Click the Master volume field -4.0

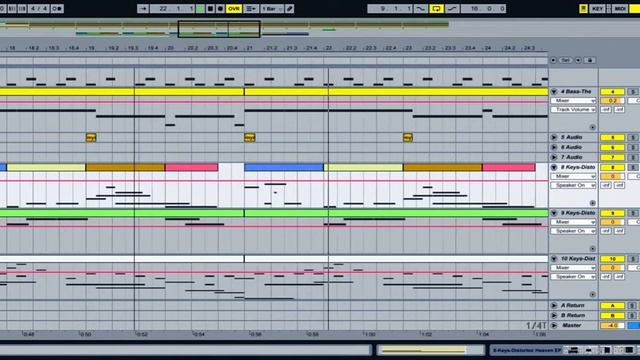pyautogui.click(x=612, y=325)
